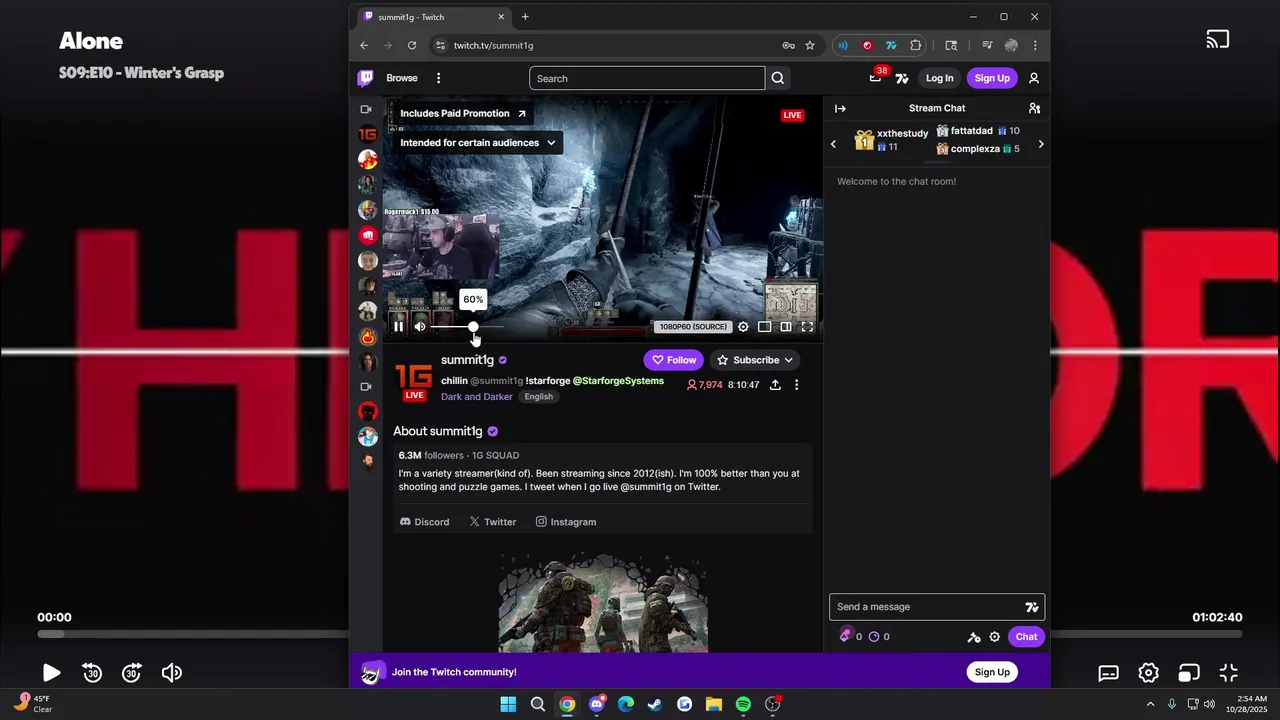The height and width of the screenshot is (720, 1280).
Task: Open the Includes Paid Promotion link
Action: (x=462, y=113)
